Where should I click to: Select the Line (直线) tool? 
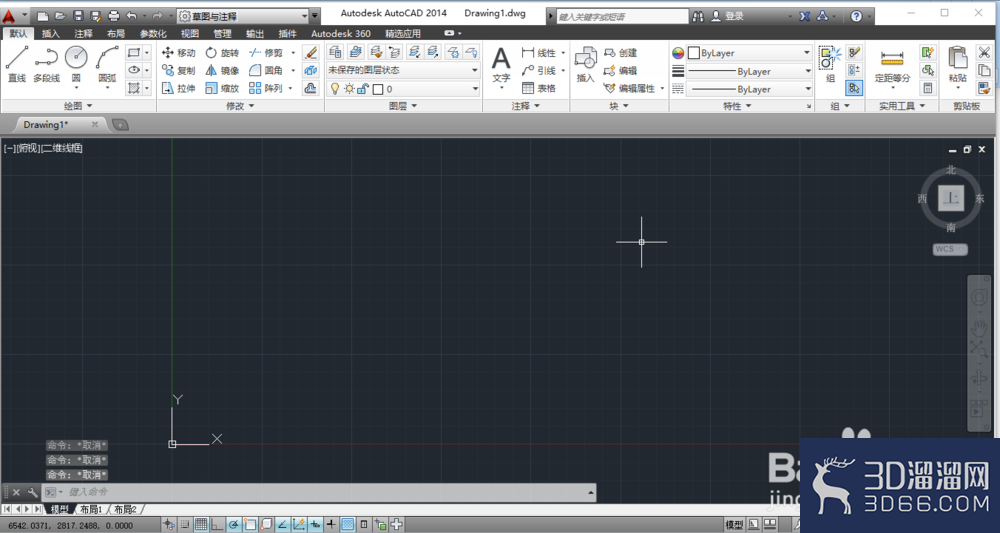[x=17, y=64]
